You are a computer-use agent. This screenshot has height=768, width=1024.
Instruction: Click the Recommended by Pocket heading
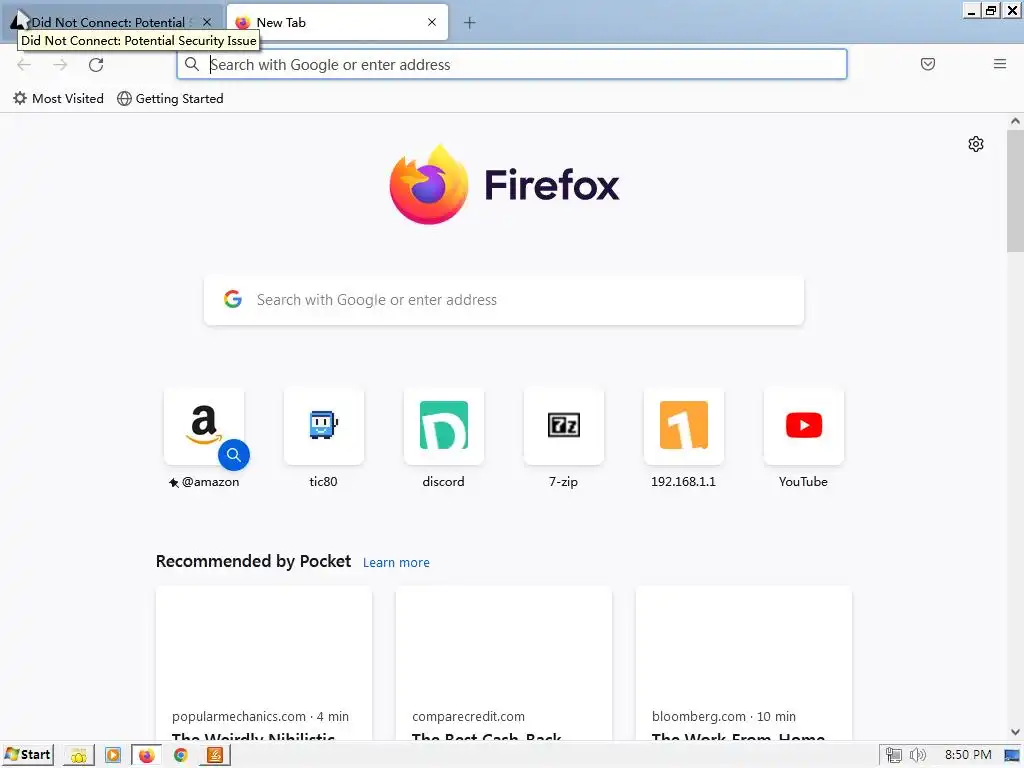pyautogui.click(x=253, y=562)
